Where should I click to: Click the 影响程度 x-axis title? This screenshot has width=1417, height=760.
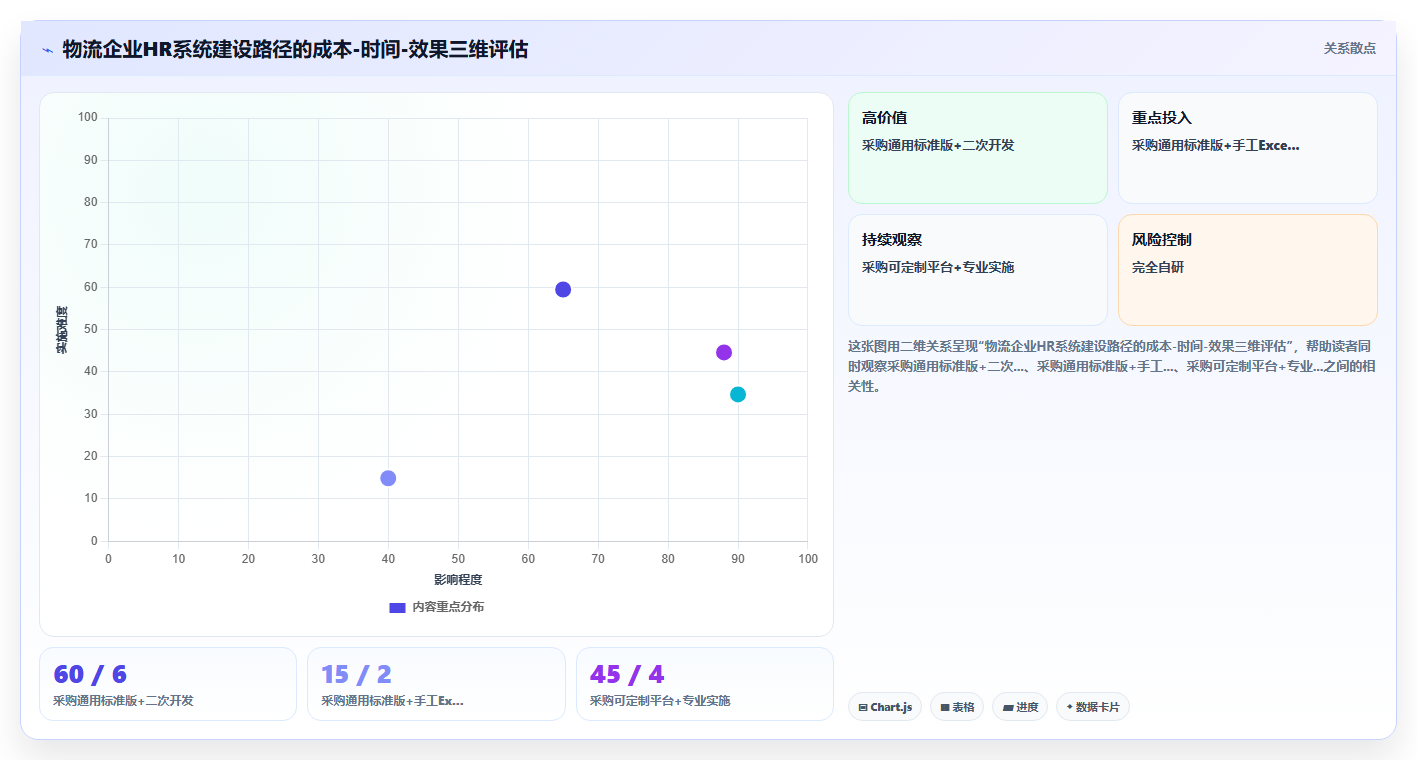point(458,580)
